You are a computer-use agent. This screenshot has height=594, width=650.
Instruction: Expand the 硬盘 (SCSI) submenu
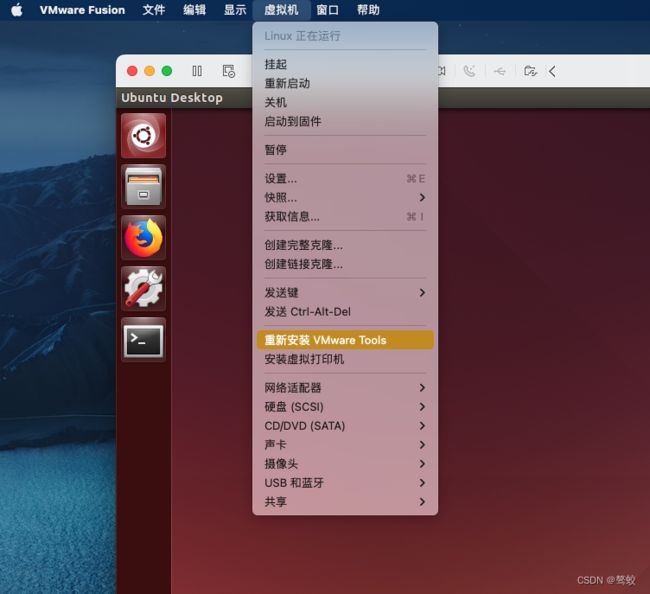point(345,407)
